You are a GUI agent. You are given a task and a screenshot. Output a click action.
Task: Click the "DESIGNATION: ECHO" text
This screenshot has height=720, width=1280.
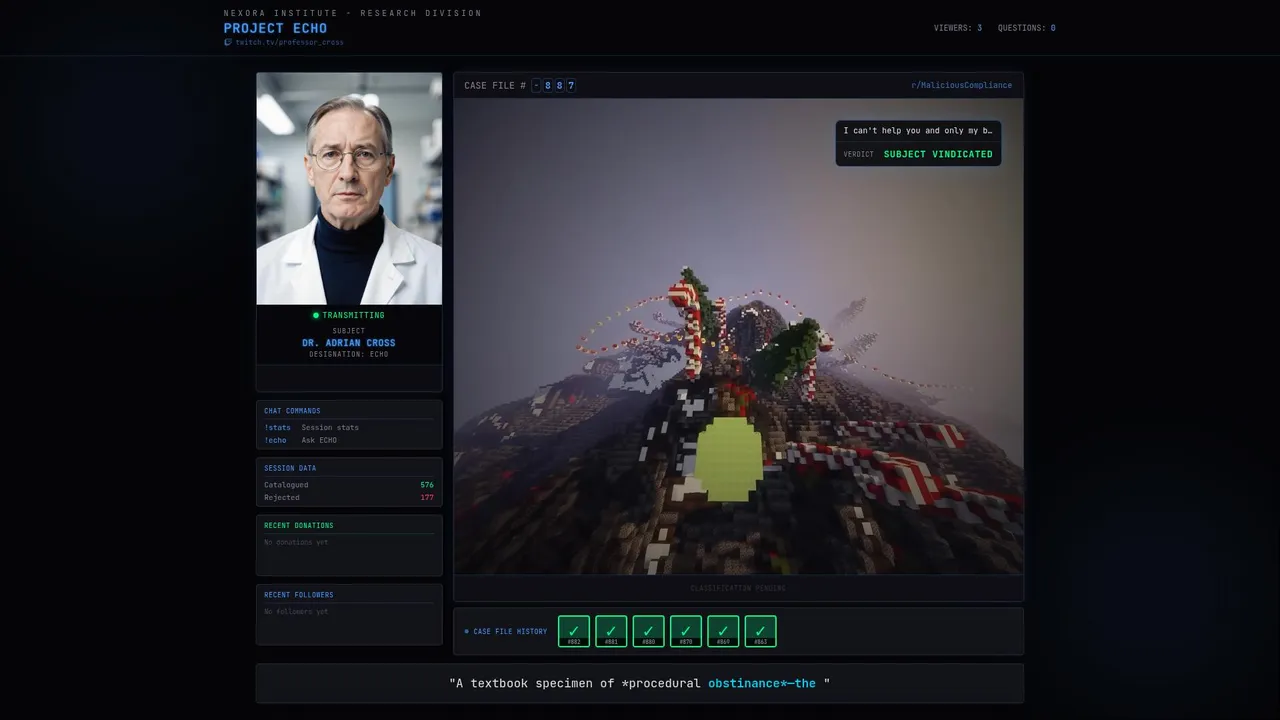349,354
